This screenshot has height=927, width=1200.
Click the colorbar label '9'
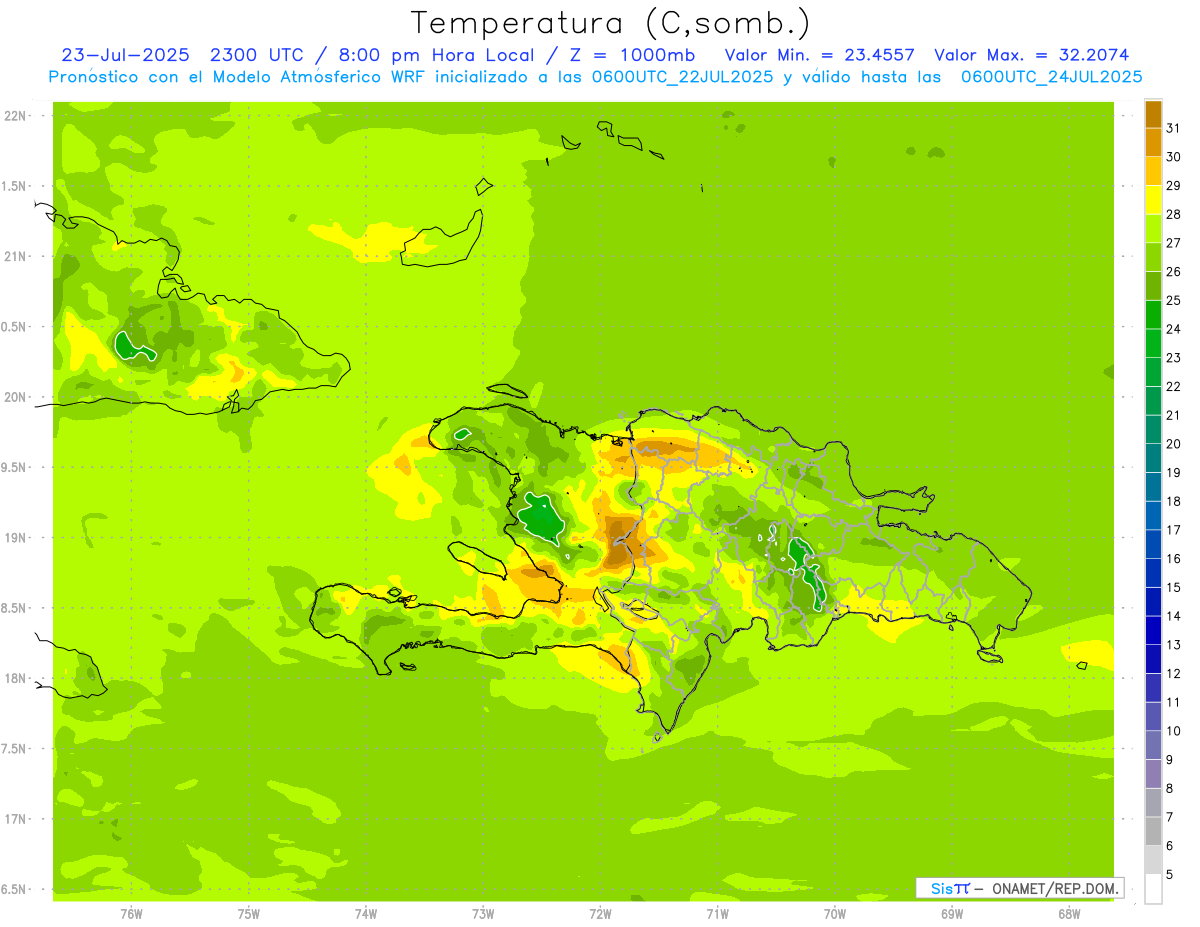tap(1170, 760)
